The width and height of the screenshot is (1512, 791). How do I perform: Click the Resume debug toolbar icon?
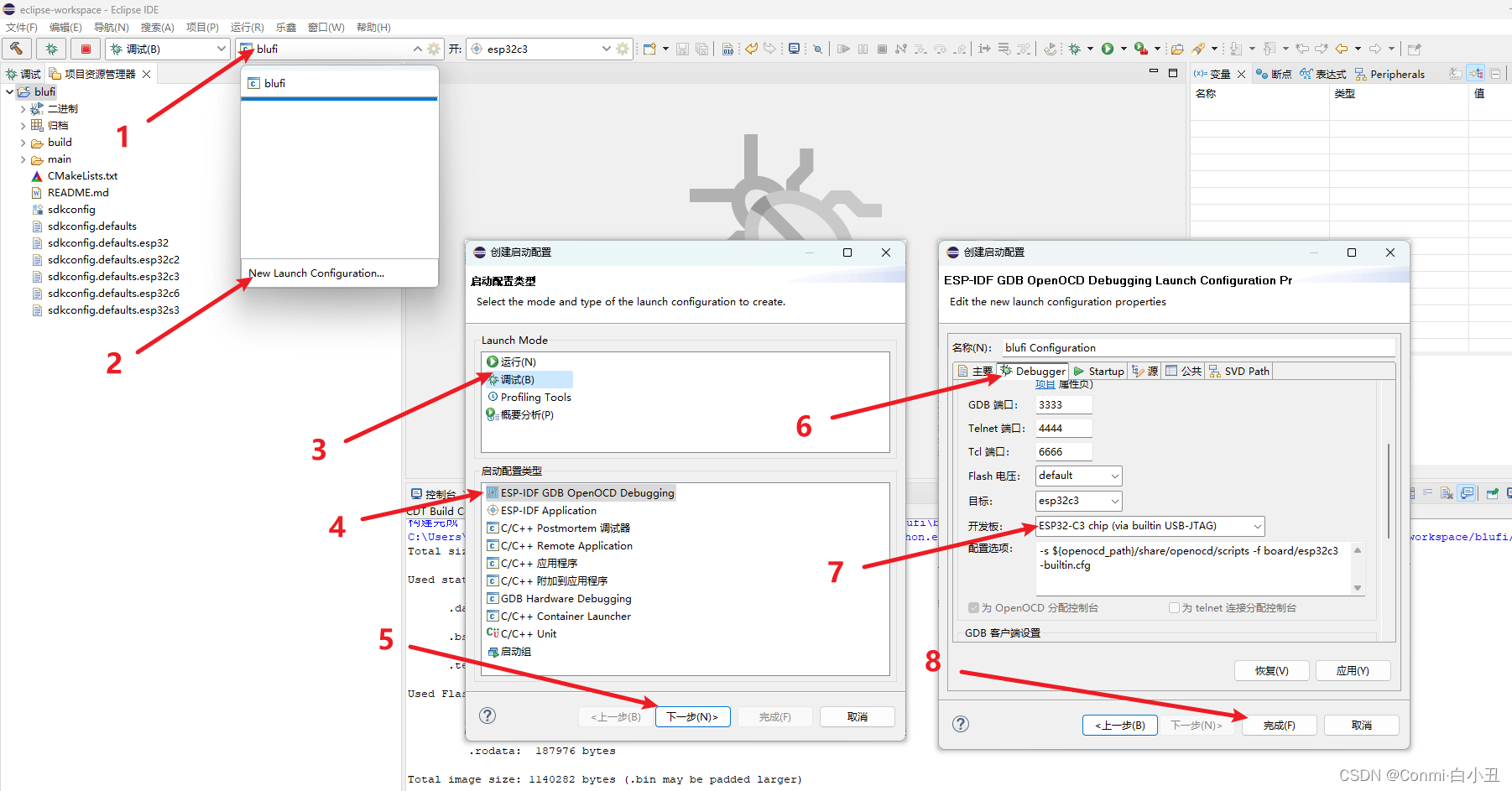(843, 49)
